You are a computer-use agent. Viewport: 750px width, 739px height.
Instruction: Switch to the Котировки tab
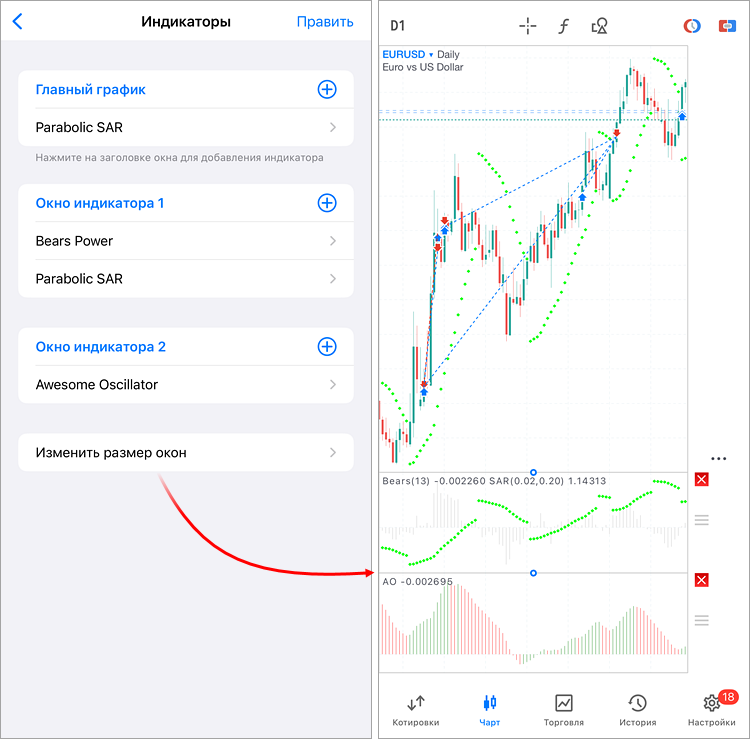[416, 711]
